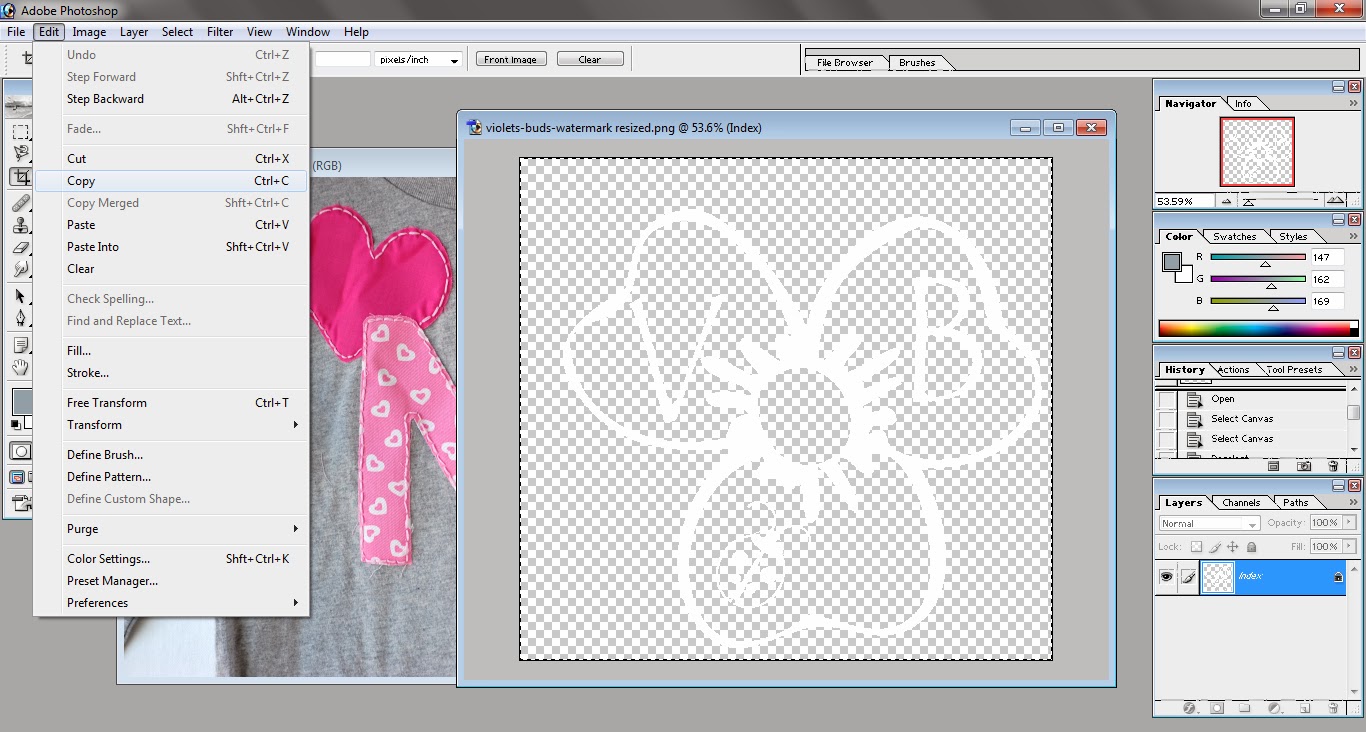
Task: Open the History panel options menu
Action: coord(1353,369)
